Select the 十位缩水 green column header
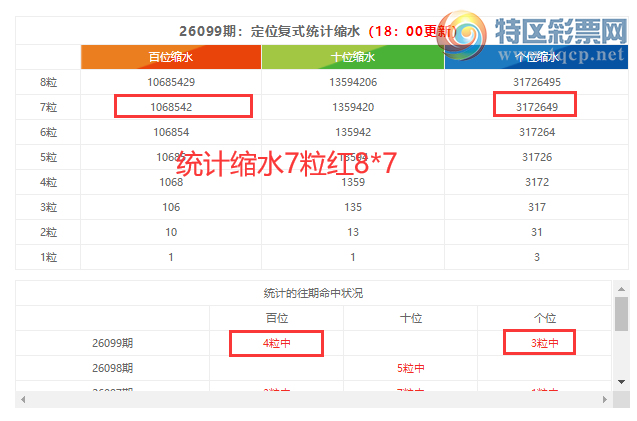The image size is (637, 421). tap(353, 58)
